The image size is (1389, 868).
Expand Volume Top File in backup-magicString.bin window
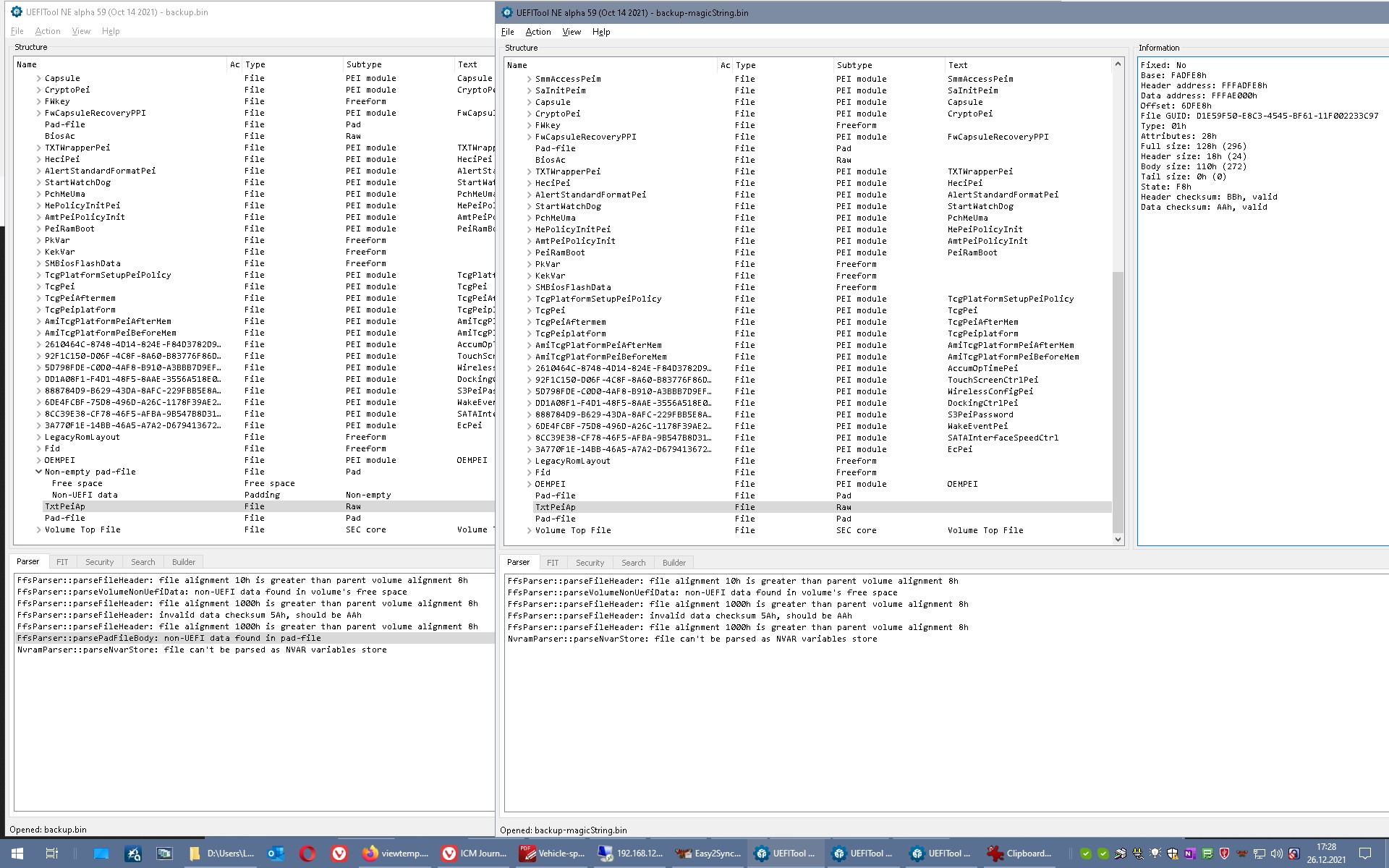(x=529, y=530)
